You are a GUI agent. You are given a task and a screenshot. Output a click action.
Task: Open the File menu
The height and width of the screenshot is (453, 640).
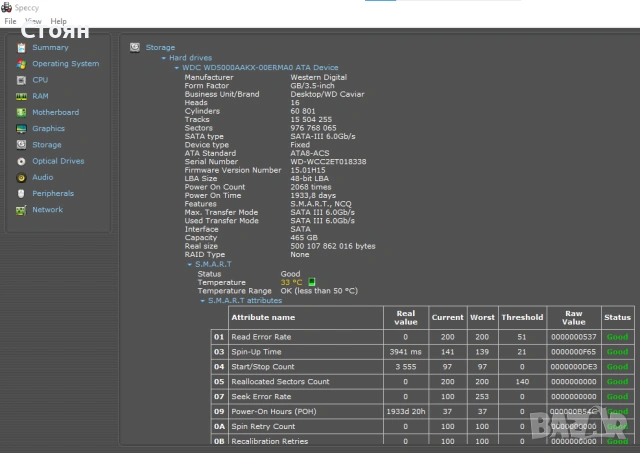11,21
